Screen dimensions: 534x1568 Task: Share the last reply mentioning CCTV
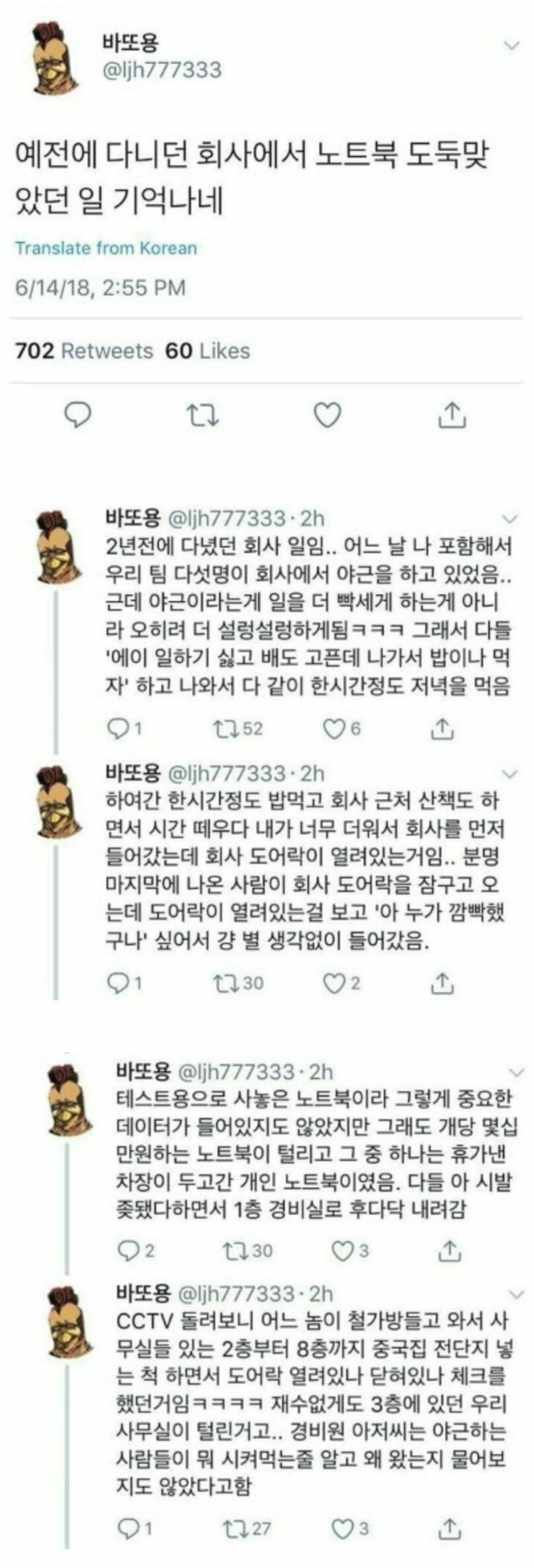point(450,1527)
